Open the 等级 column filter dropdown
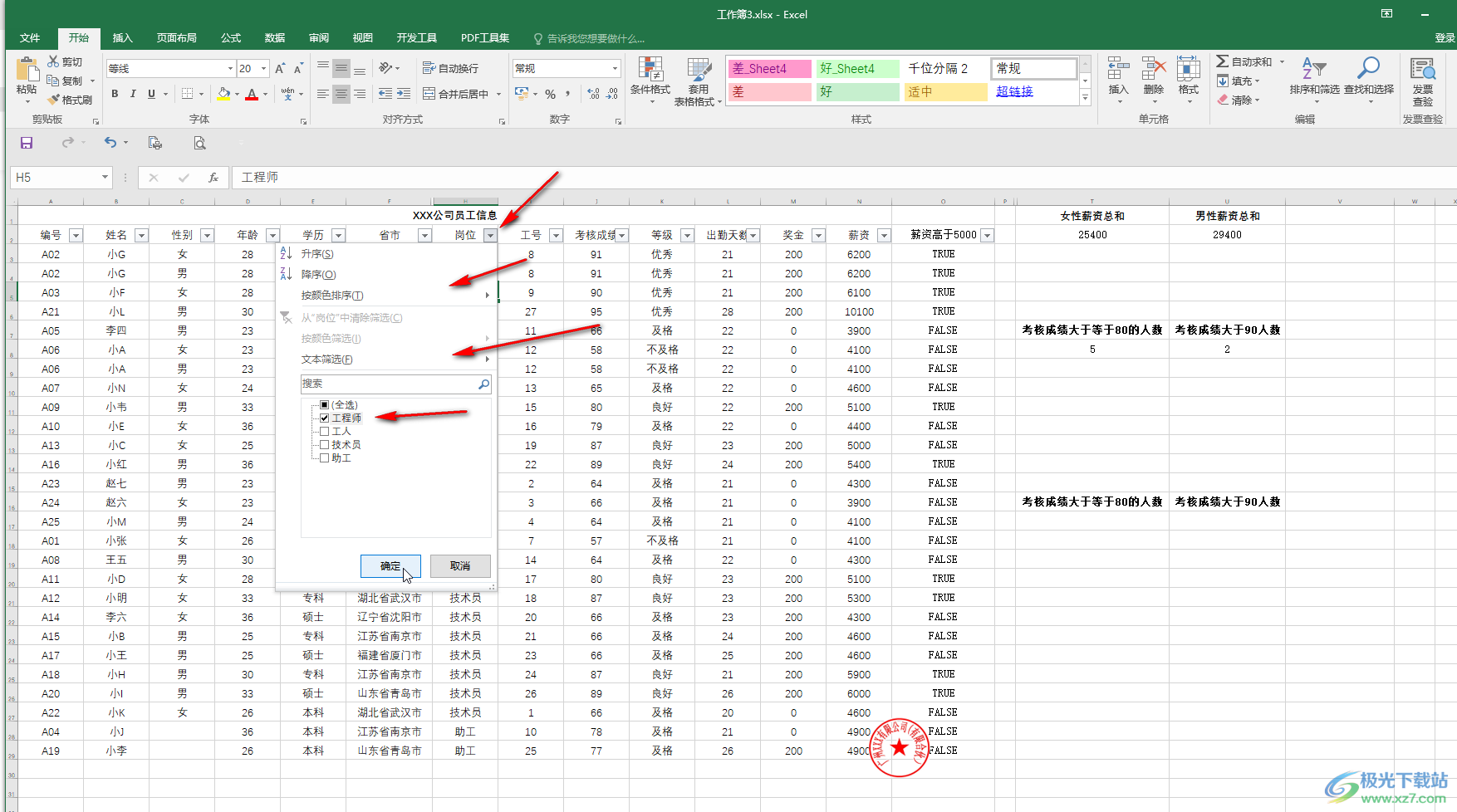1457x812 pixels. tap(687, 236)
